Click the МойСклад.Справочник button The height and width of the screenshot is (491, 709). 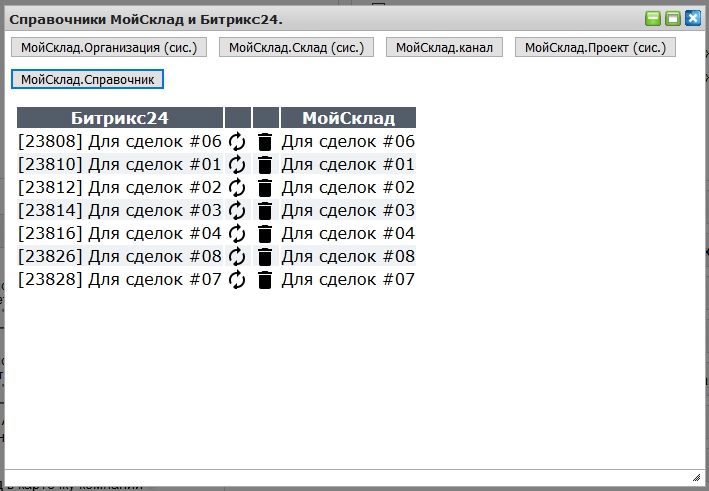[87, 79]
